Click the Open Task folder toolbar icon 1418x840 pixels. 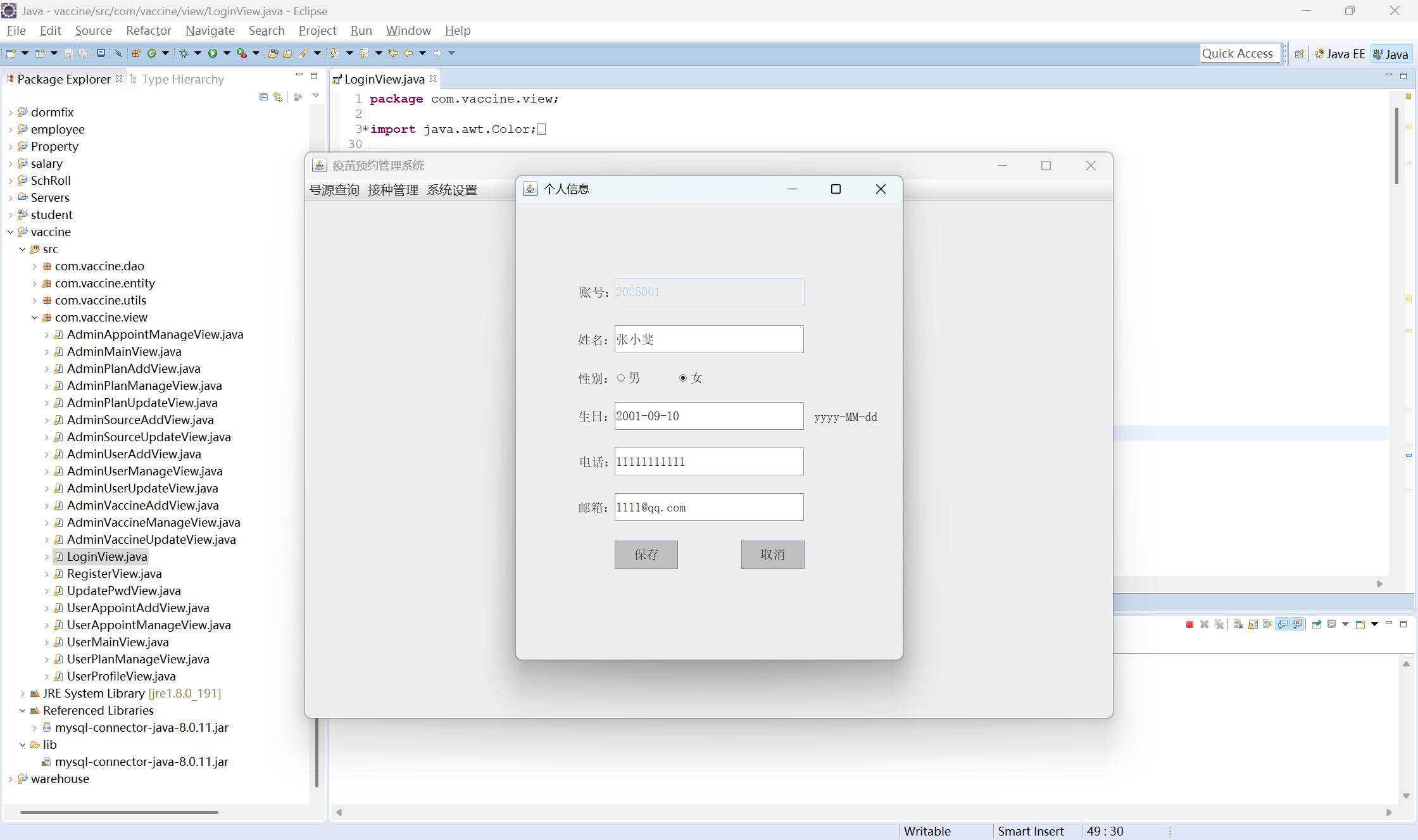point(287,53)
